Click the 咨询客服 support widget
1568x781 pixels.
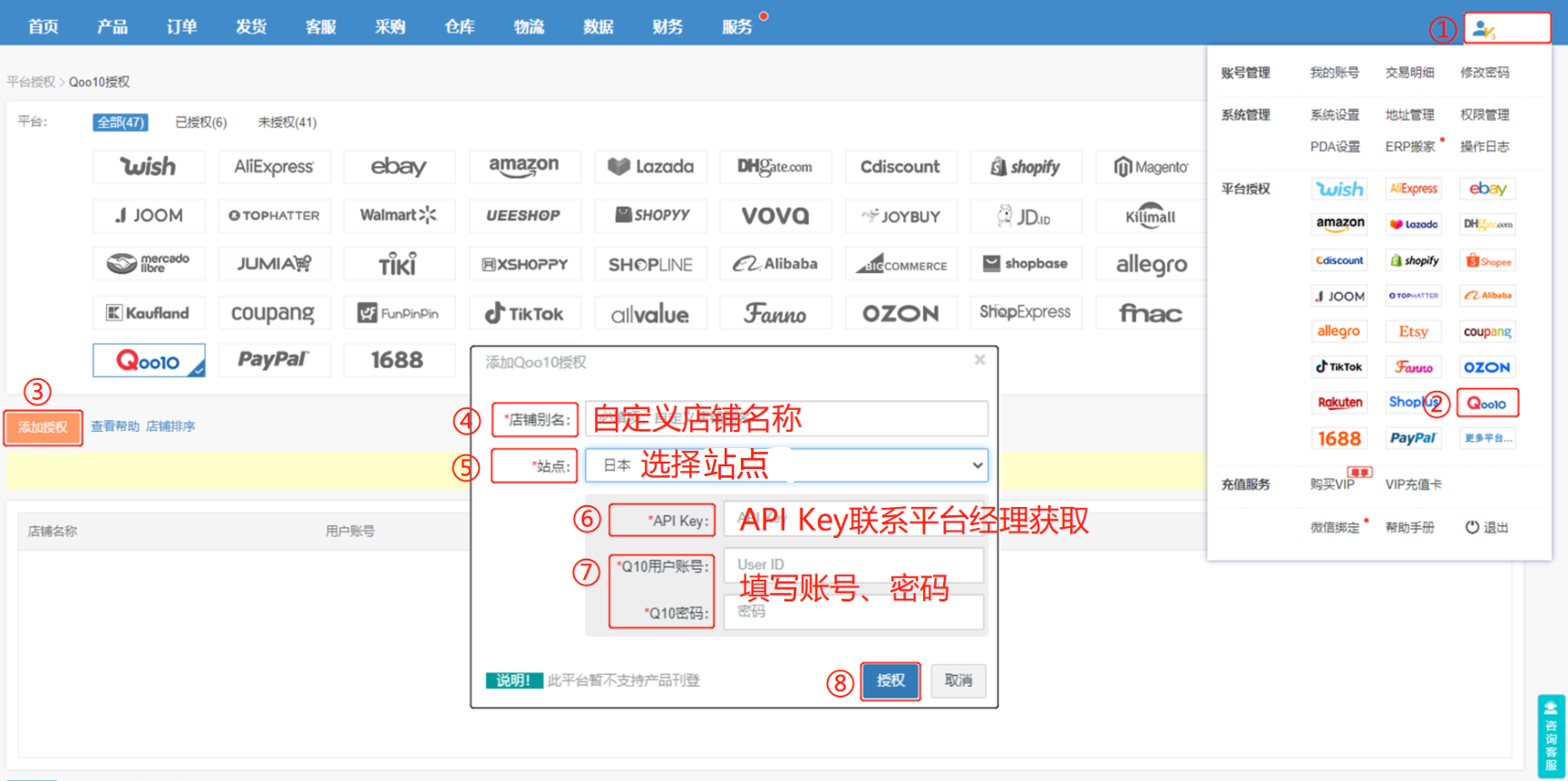coord(1551,736)
